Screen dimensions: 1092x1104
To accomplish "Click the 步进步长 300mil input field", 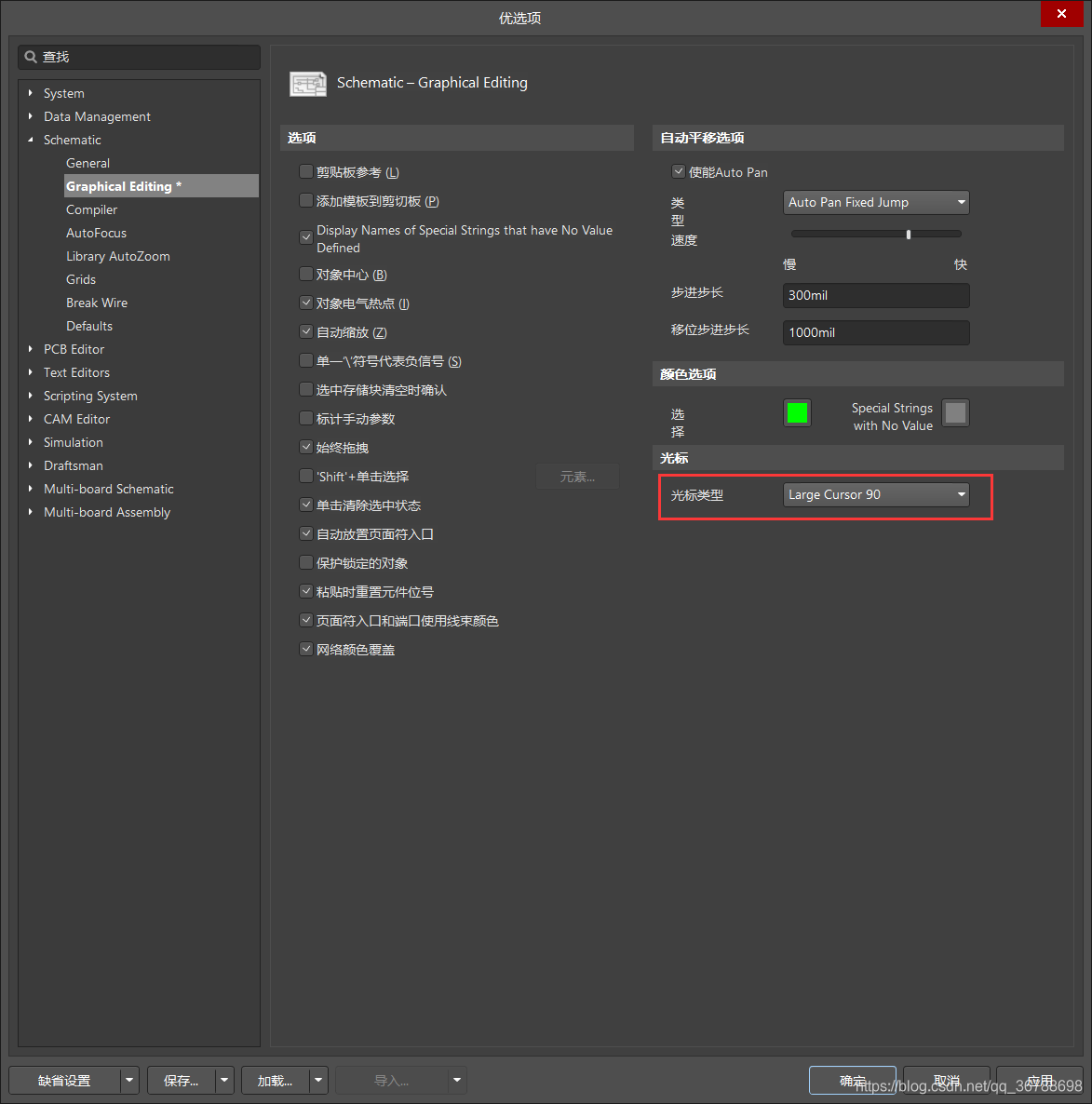I will (875, 295).
